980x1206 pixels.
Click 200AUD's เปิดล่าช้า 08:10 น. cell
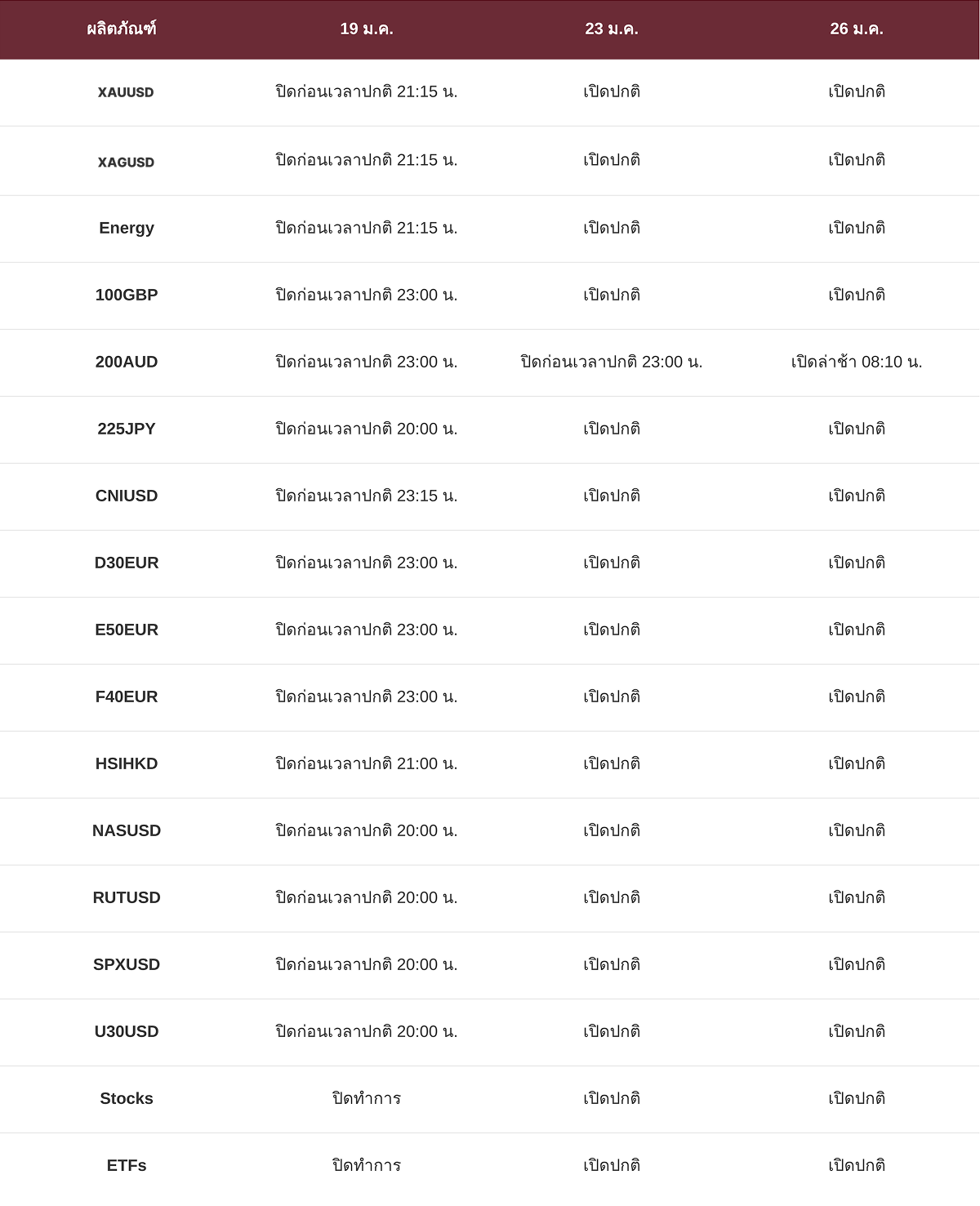tap(857, 362)
